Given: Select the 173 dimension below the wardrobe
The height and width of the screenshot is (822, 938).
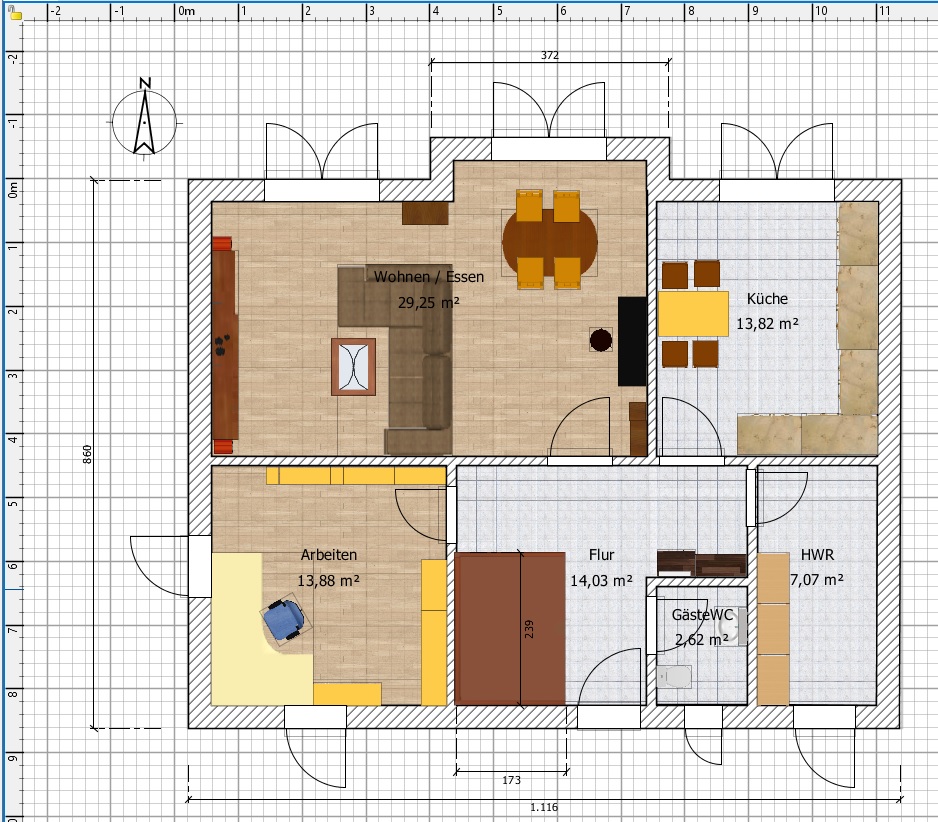Looking at the screenshot, I should tap(511, 778).
